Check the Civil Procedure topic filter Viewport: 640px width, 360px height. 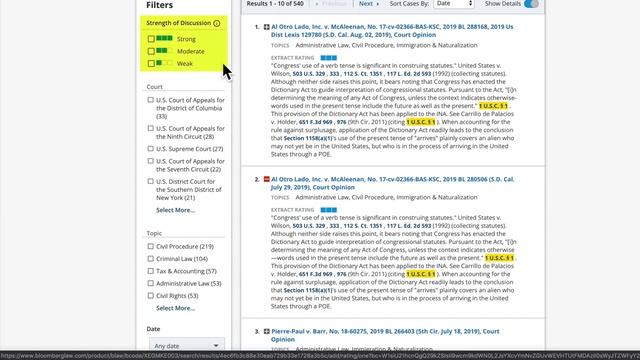pyautogui.click(x=151, y=247)
